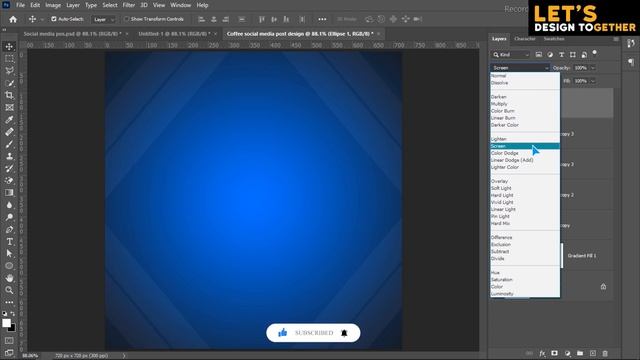Image resolution: width=640 pixels, height=360 pixels.
Task: Switch to the Character panel tab
Action: point(524,39)
